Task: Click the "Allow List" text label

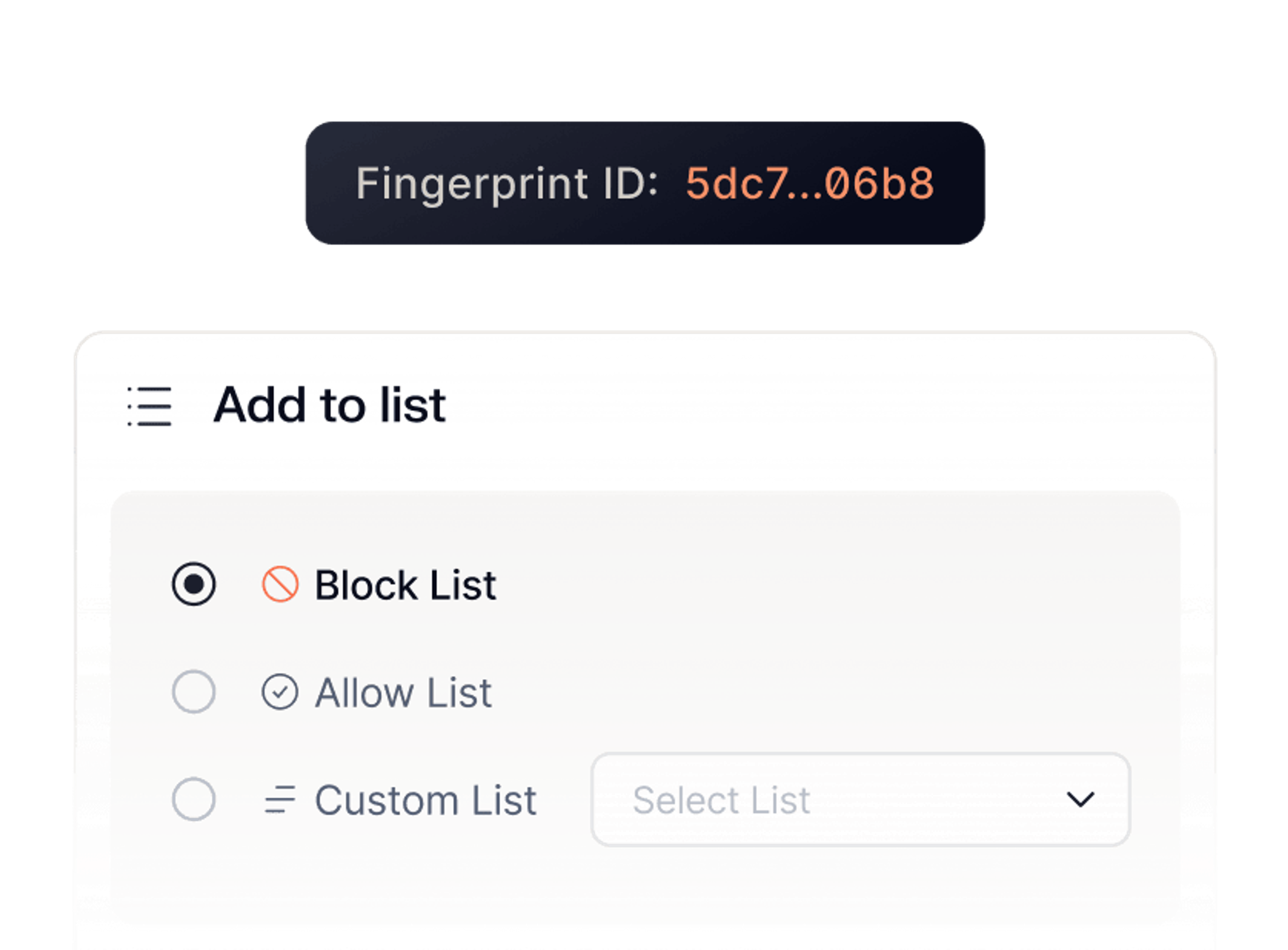Action: tap(403, 692)
